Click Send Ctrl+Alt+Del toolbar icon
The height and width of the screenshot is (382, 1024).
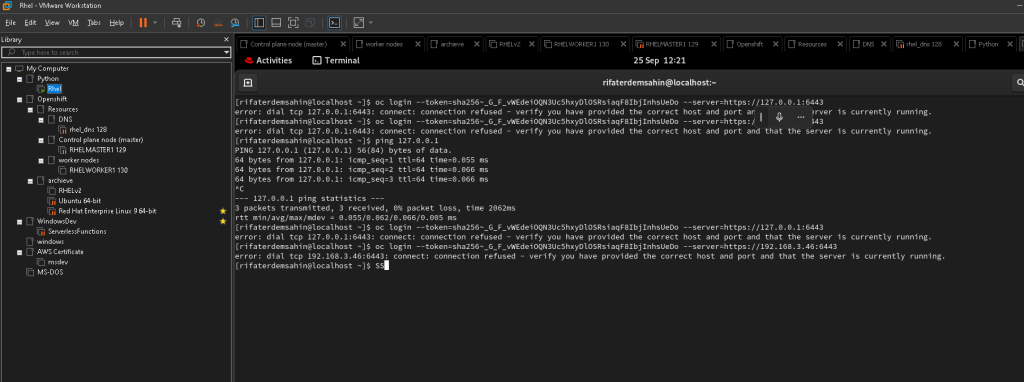click(x=176, y=22)
